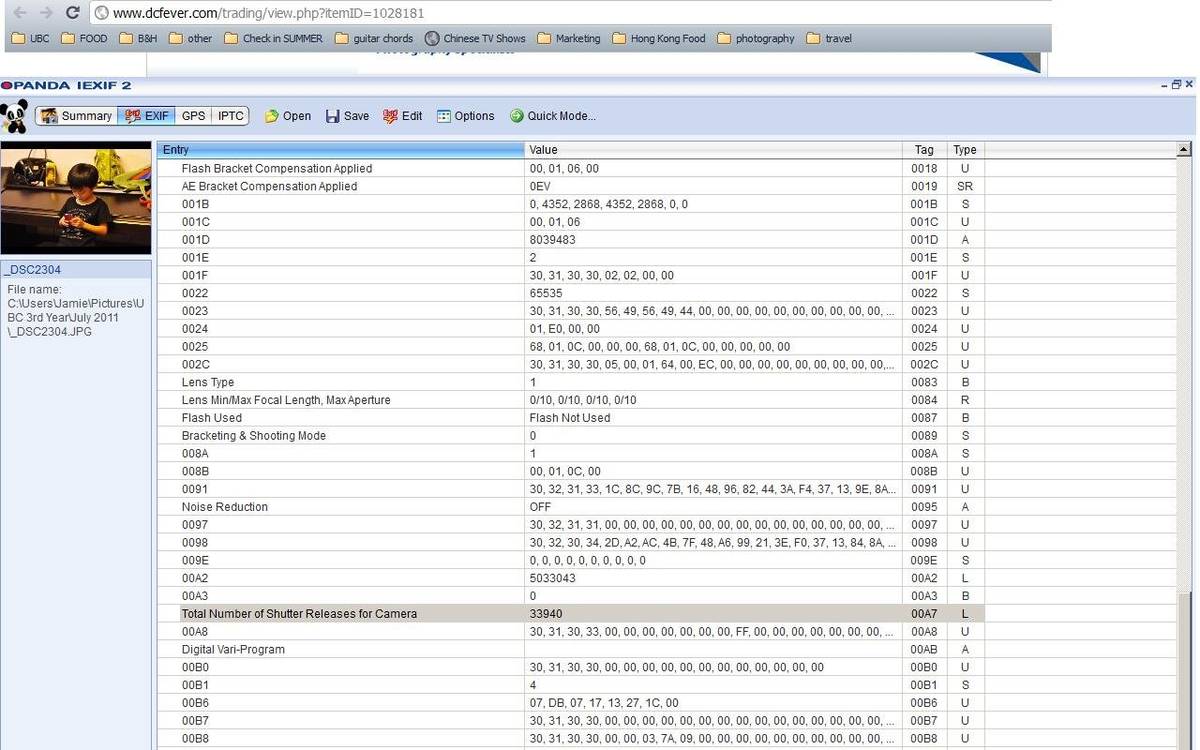Screen dimensions: 1200x750
Task: Sort by the Value column header
Action: click(713, 149)
